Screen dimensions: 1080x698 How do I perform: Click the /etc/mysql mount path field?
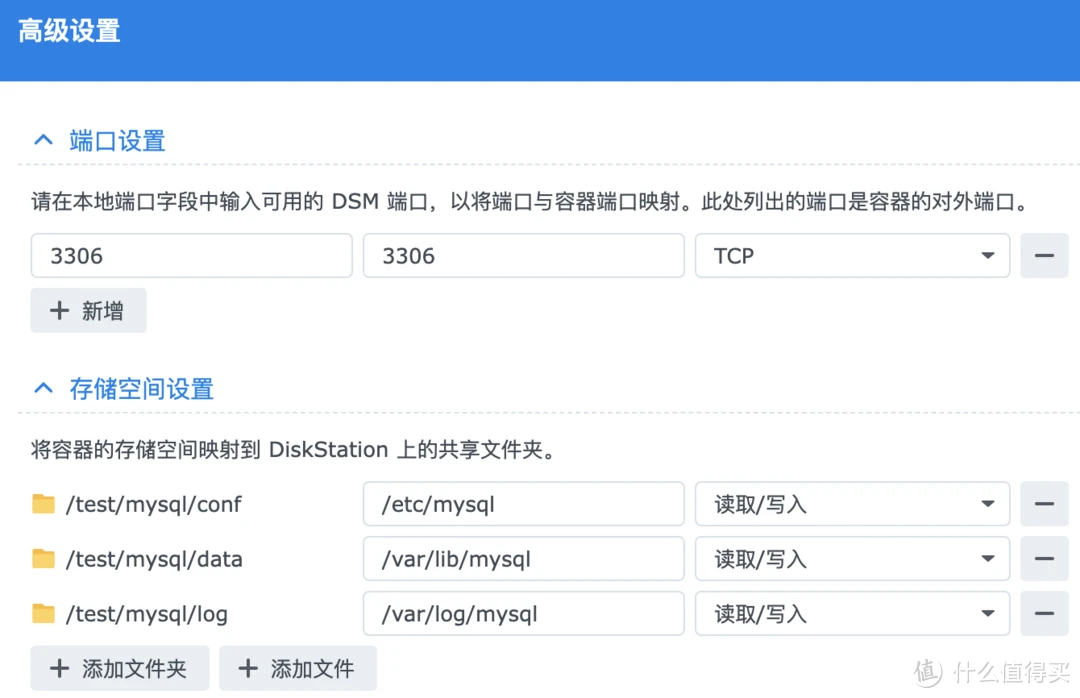pos(523,504)
